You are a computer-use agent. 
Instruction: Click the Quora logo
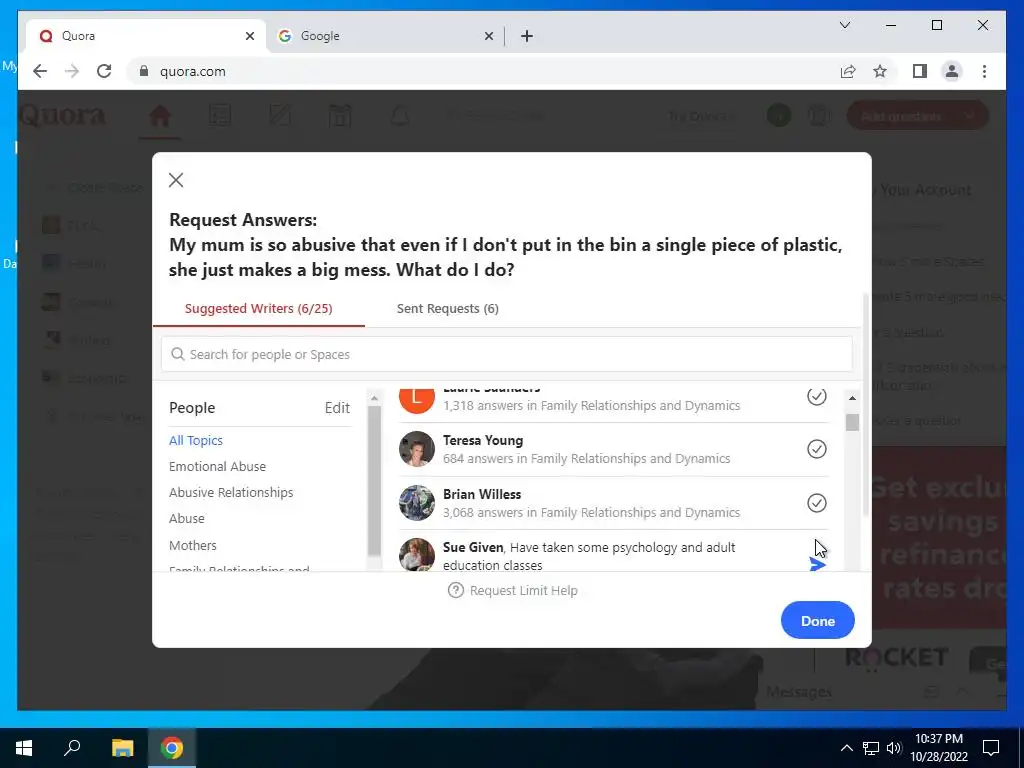(x=62, y=116)
